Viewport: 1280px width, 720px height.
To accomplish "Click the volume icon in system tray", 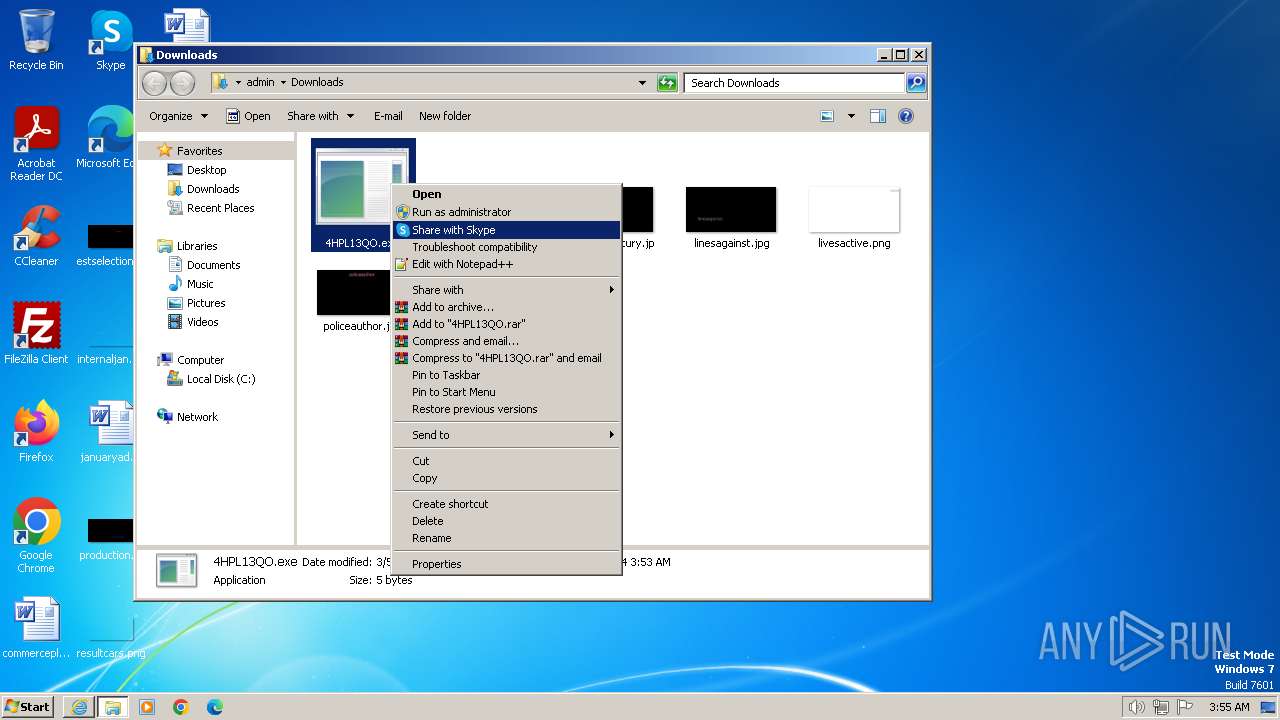I will click(x=1136, y=707).
